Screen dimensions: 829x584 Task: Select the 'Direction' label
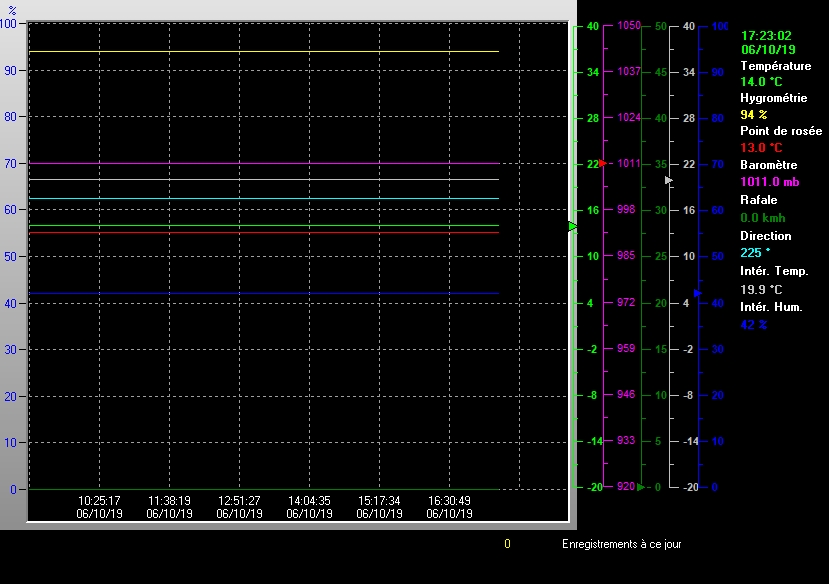pos(766,236)
